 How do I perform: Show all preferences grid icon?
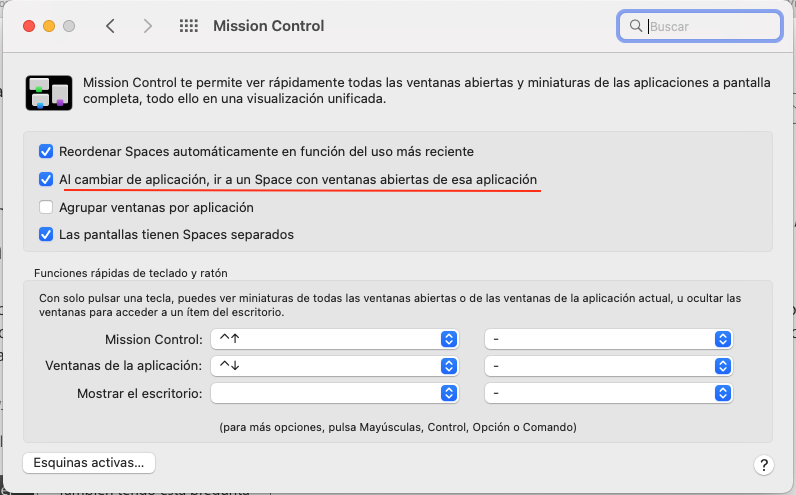[188, 26]
